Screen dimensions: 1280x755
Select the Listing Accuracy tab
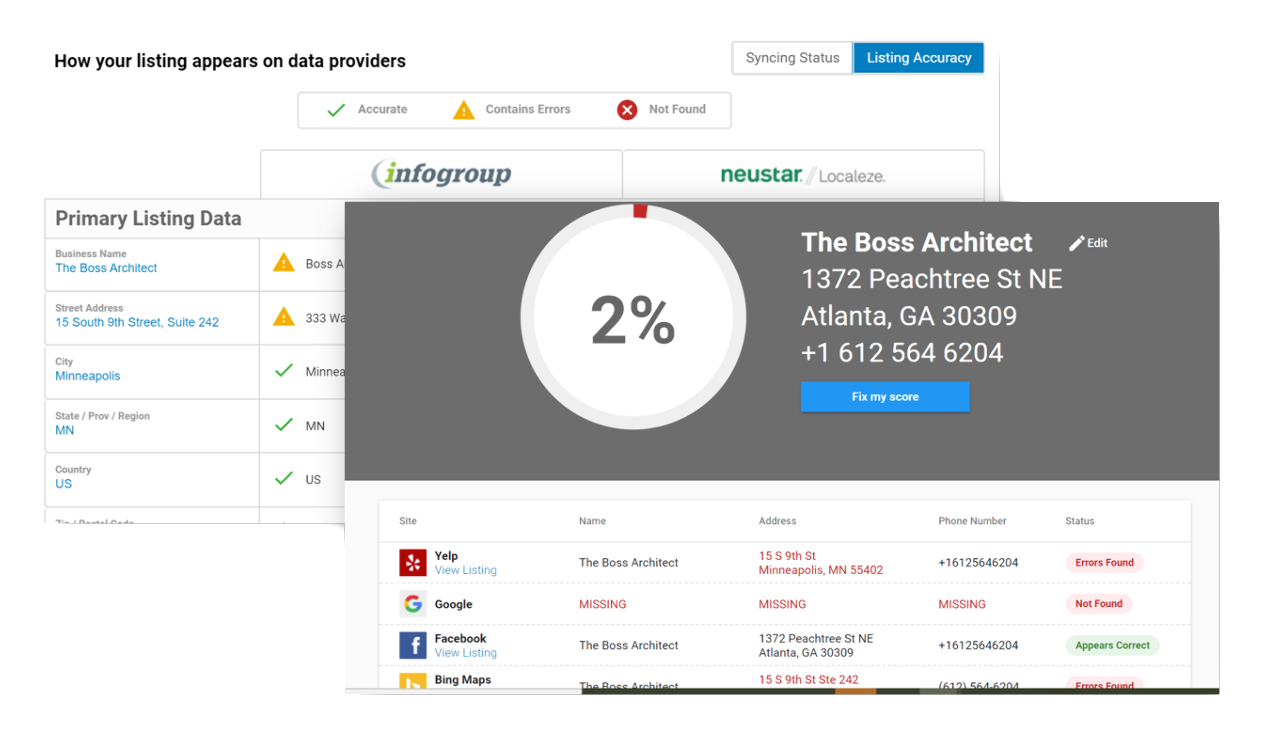pyautogui.click(x=918, y=58)
